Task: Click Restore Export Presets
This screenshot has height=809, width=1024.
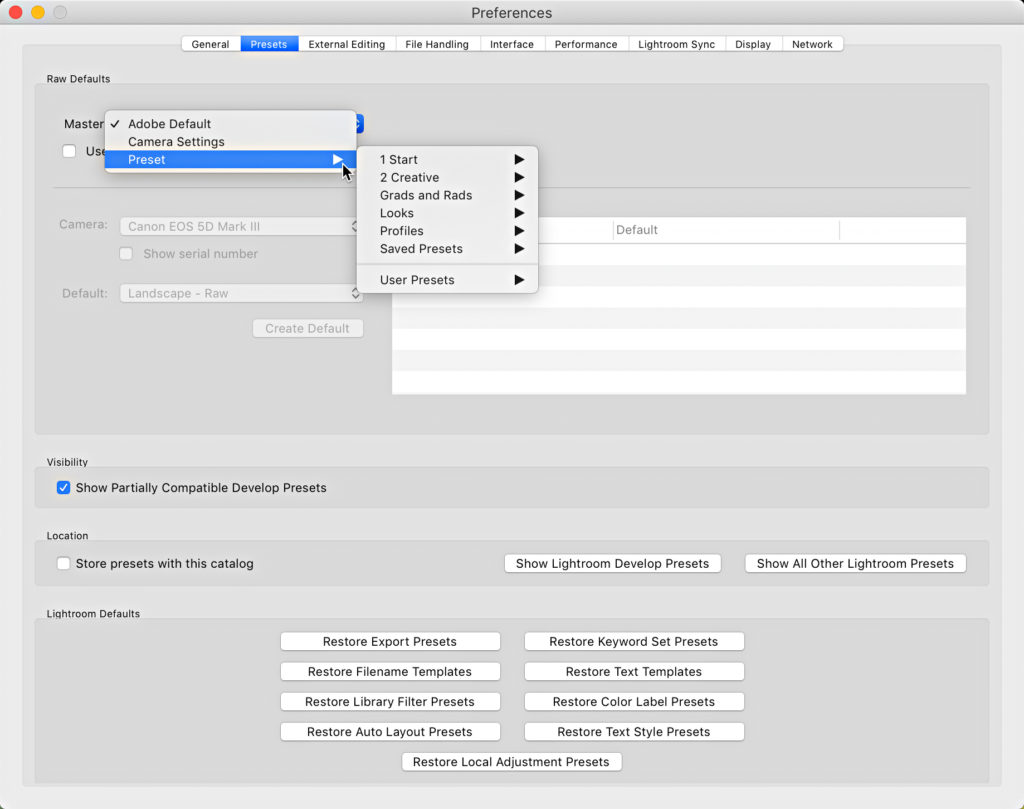Action: point(390,641)
